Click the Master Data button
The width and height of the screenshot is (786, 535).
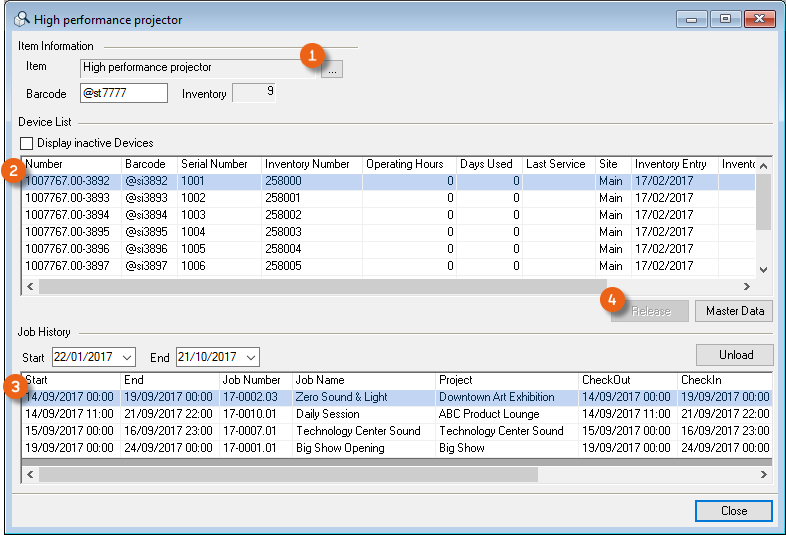pyautogui.click(x=734, y=311)
